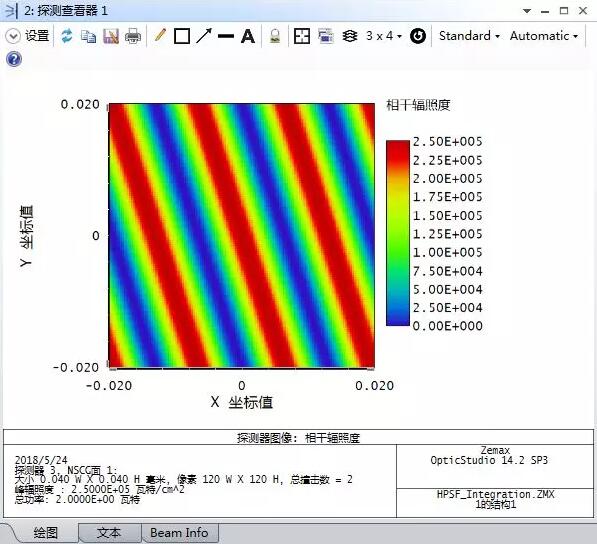
Task: Click the crosshair zoom-fit icon
Action: [302, 36]
